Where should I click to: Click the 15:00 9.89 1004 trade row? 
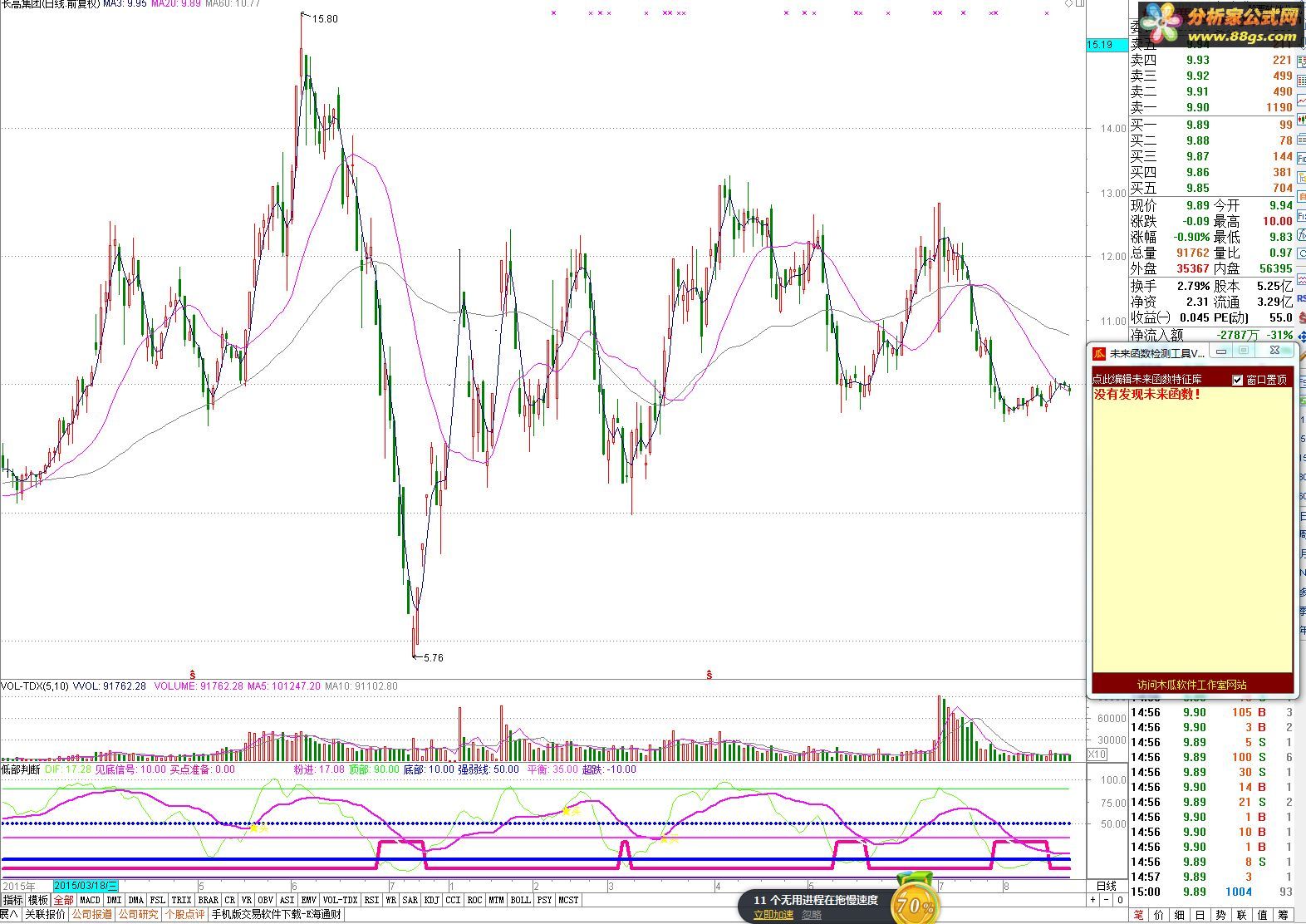1211,892
